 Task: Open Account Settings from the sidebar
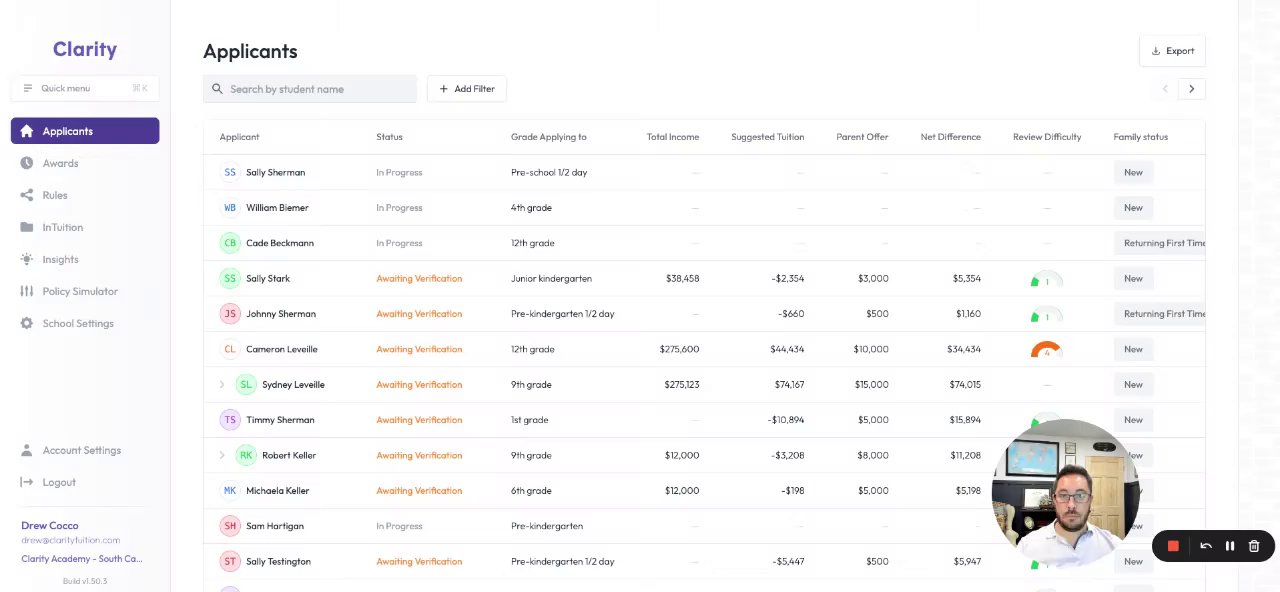pyautogui.click(x=81, y=450)
